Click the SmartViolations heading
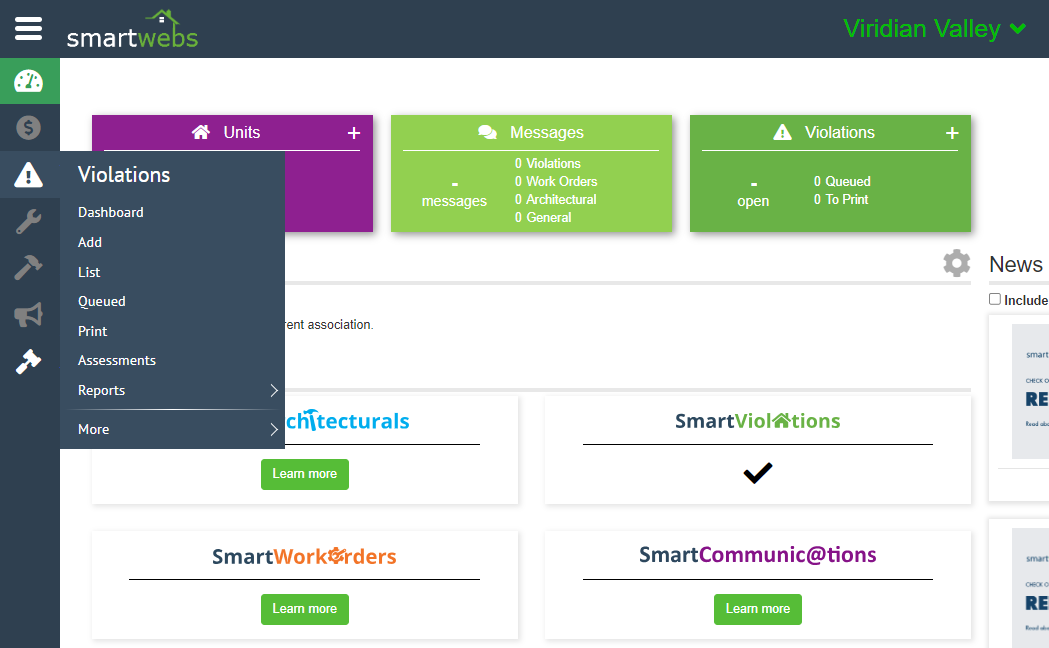This screenshot has height=648, width=1049. [x=757, y=421]
